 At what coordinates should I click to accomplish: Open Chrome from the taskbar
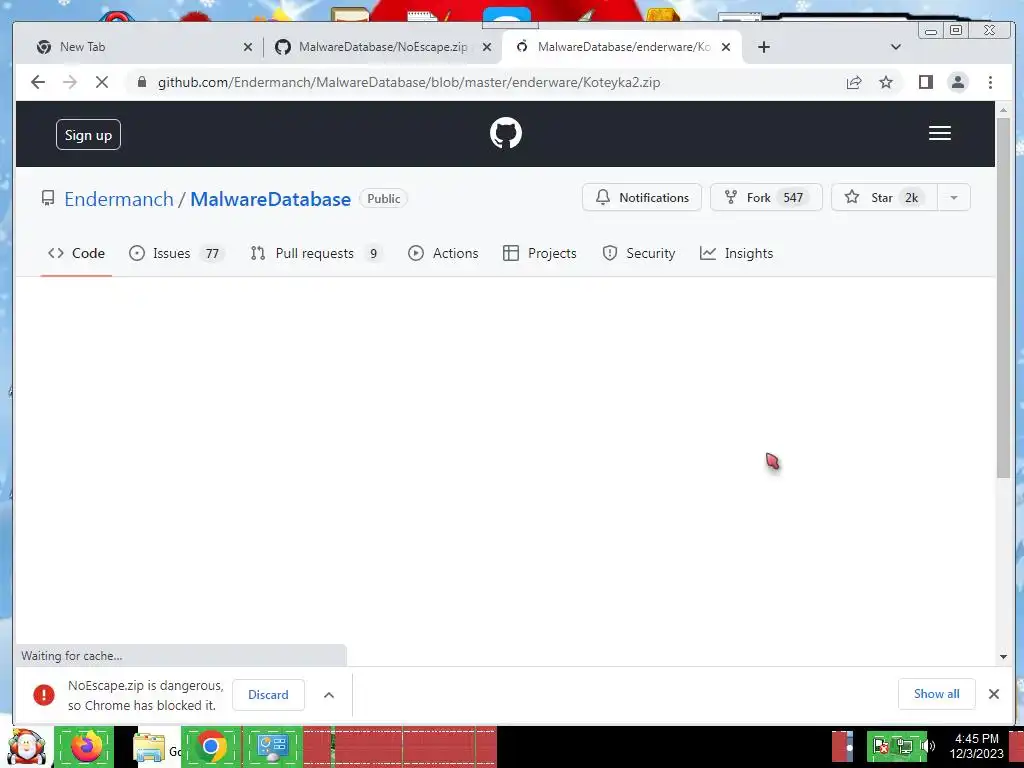210,746
